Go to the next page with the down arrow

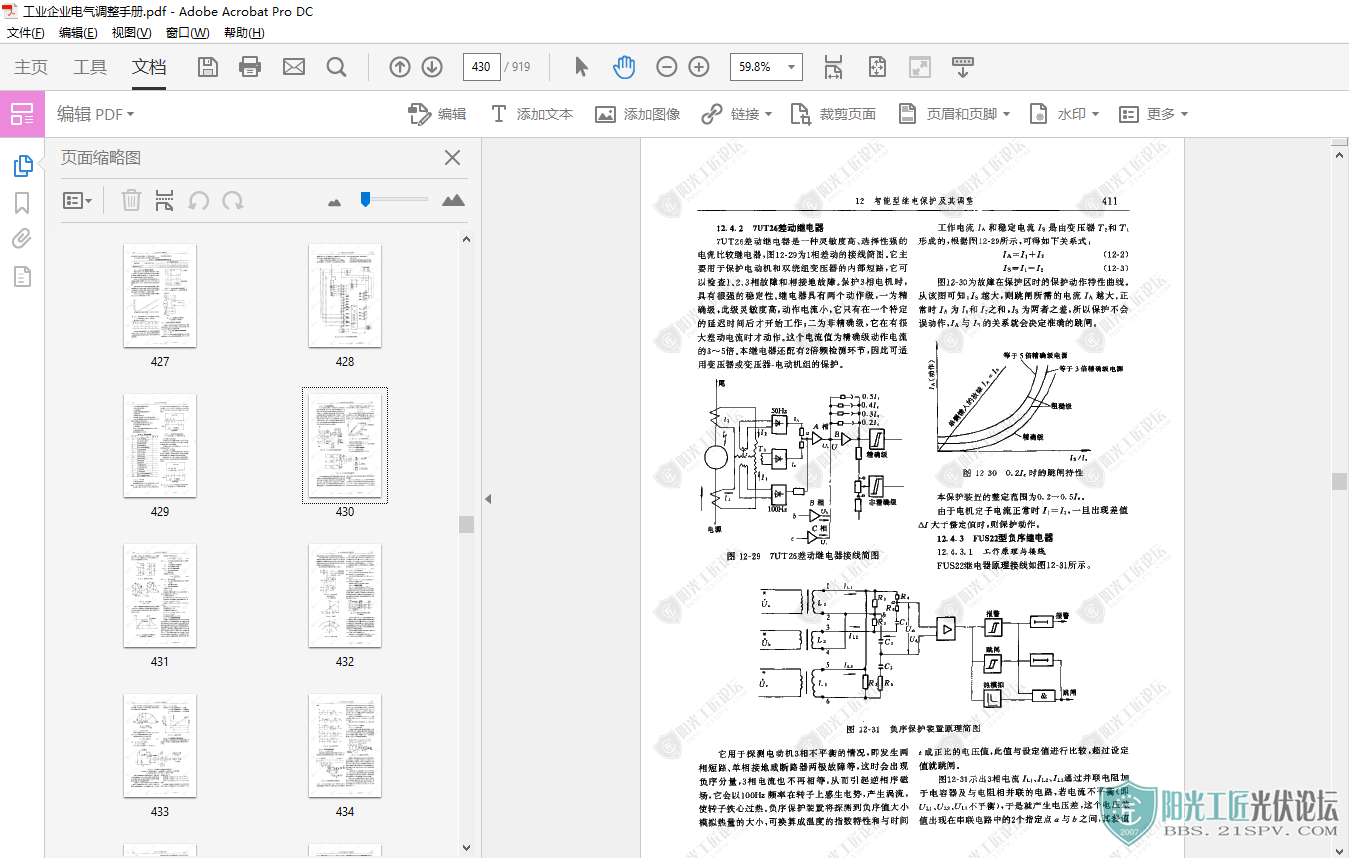[432, 67]
